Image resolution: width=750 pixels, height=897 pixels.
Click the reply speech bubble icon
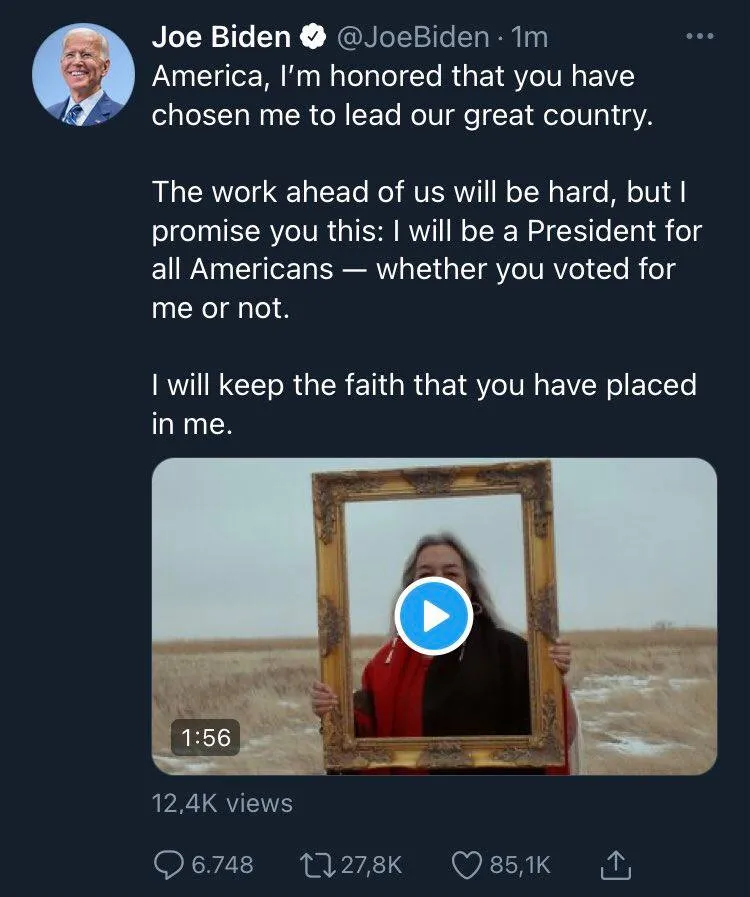[170, 864]
